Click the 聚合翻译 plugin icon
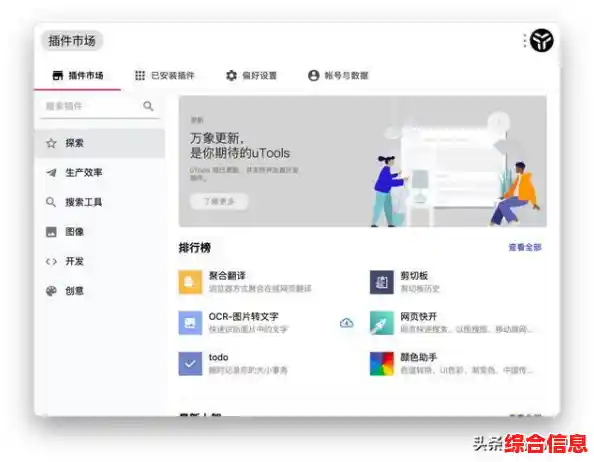594x462 pixels. pos(190,282)
